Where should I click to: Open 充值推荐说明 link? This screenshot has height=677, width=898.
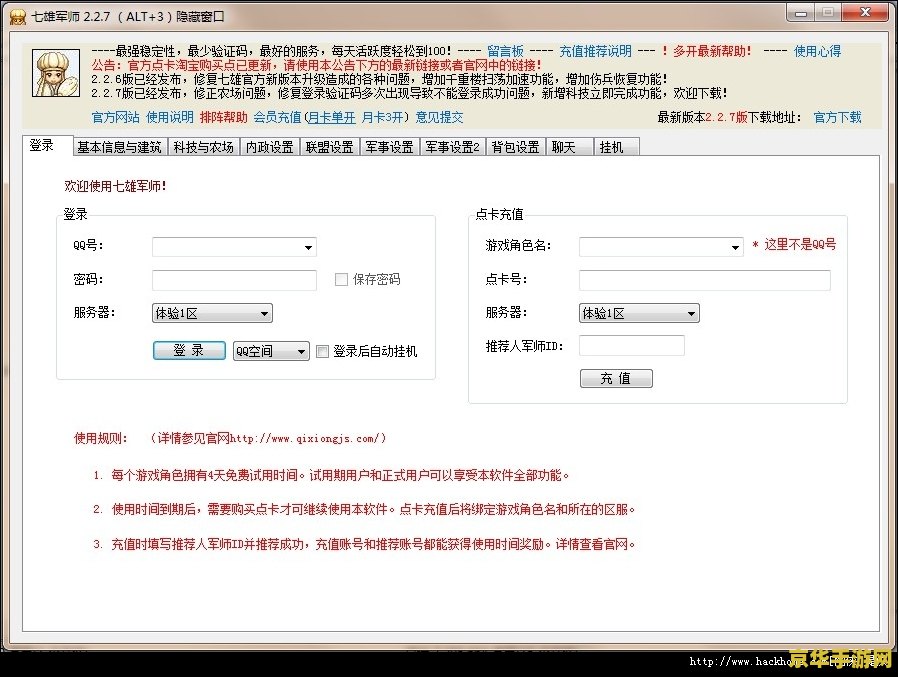(595, 51)
